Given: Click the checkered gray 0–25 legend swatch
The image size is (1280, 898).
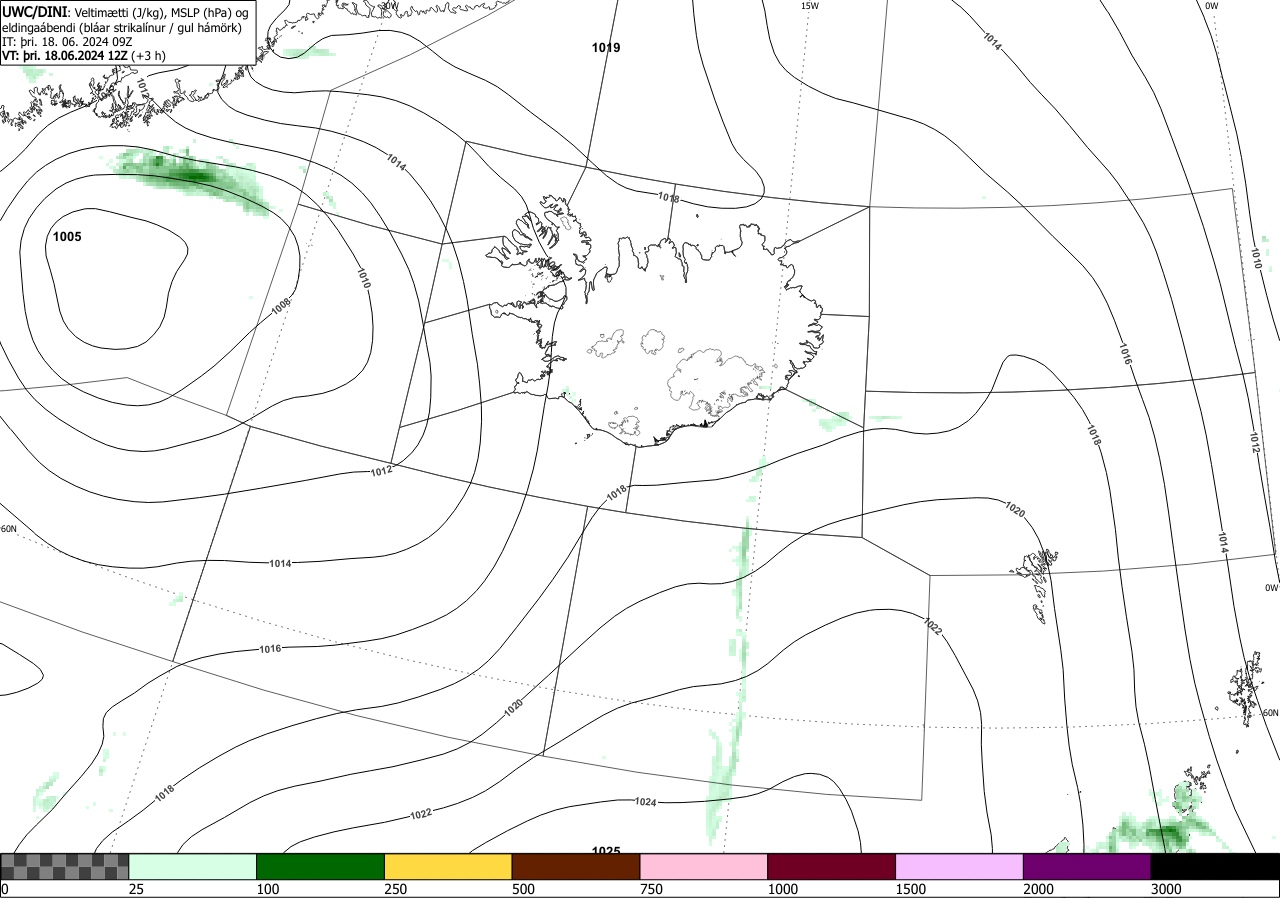Looking at the screenshot, I should tap(65, 866).
